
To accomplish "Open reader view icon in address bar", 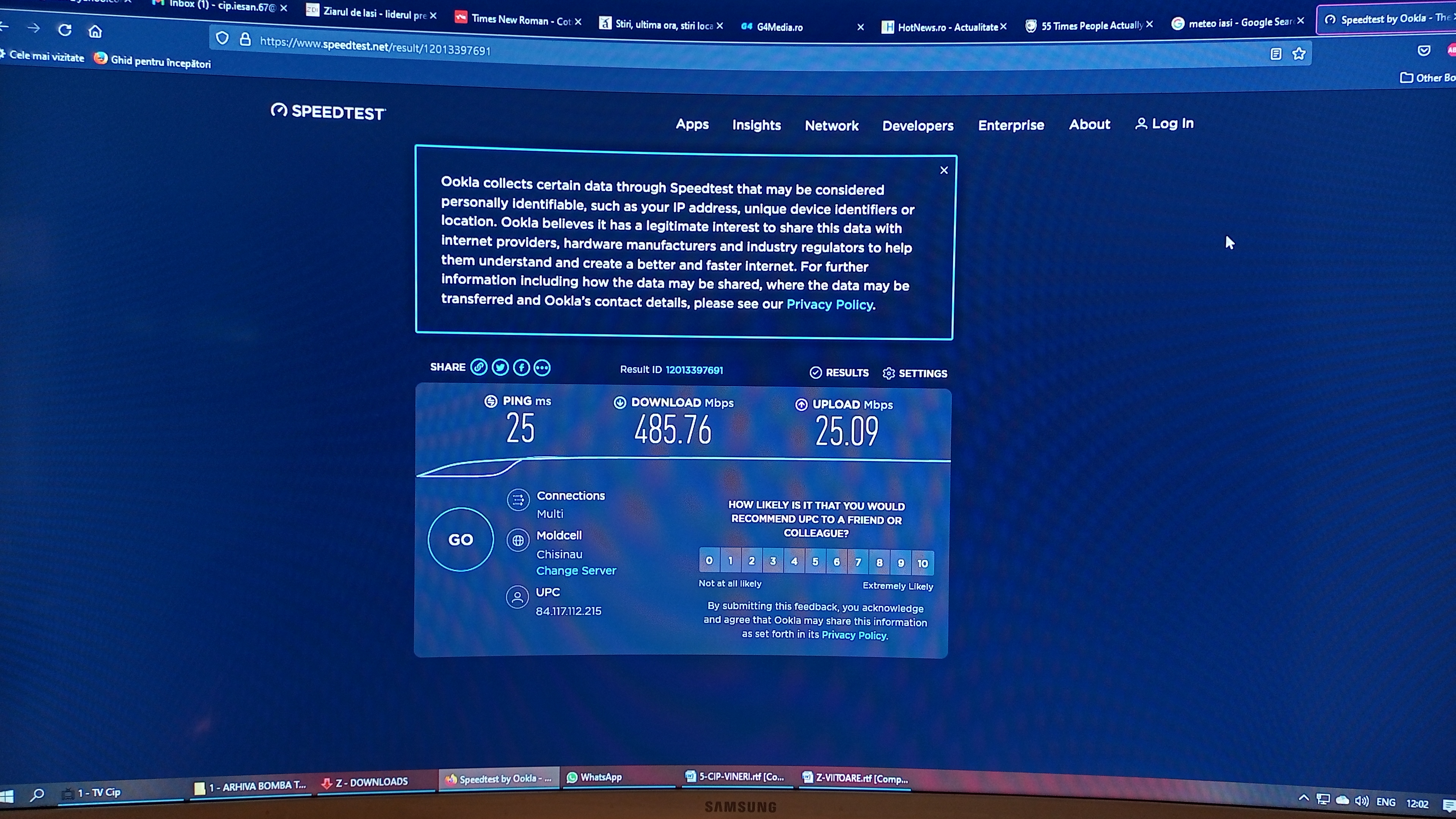I will click(x=1276, y=54).
